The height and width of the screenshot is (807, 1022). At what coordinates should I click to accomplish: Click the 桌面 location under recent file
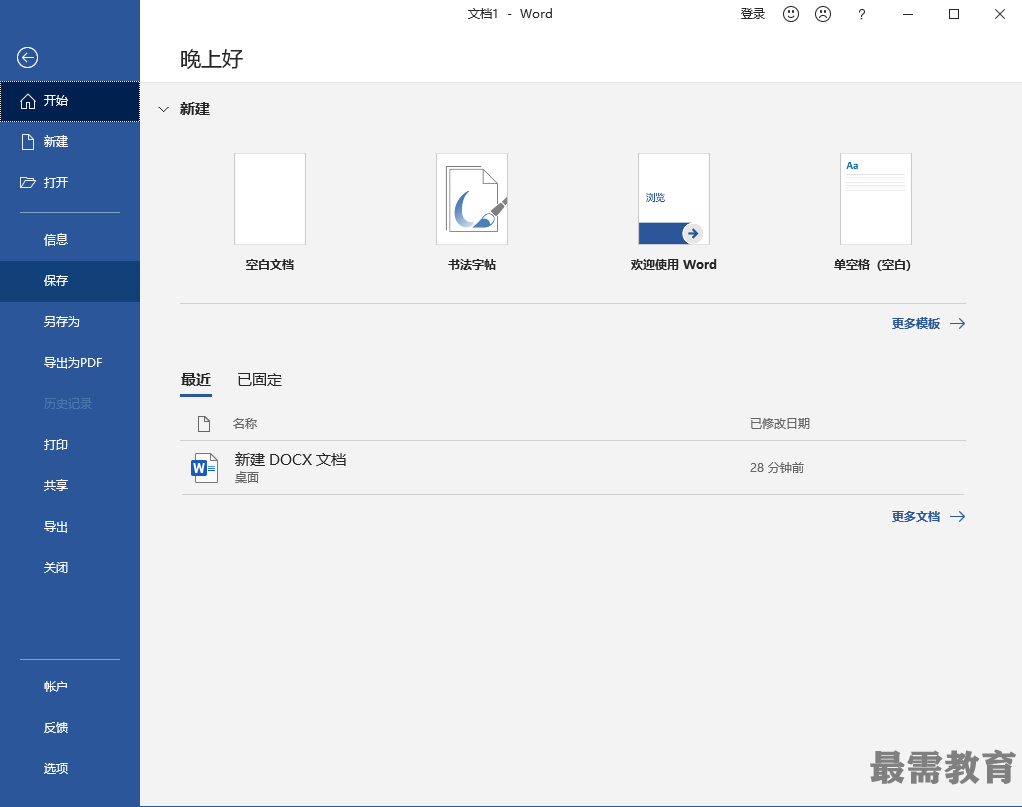247,478
